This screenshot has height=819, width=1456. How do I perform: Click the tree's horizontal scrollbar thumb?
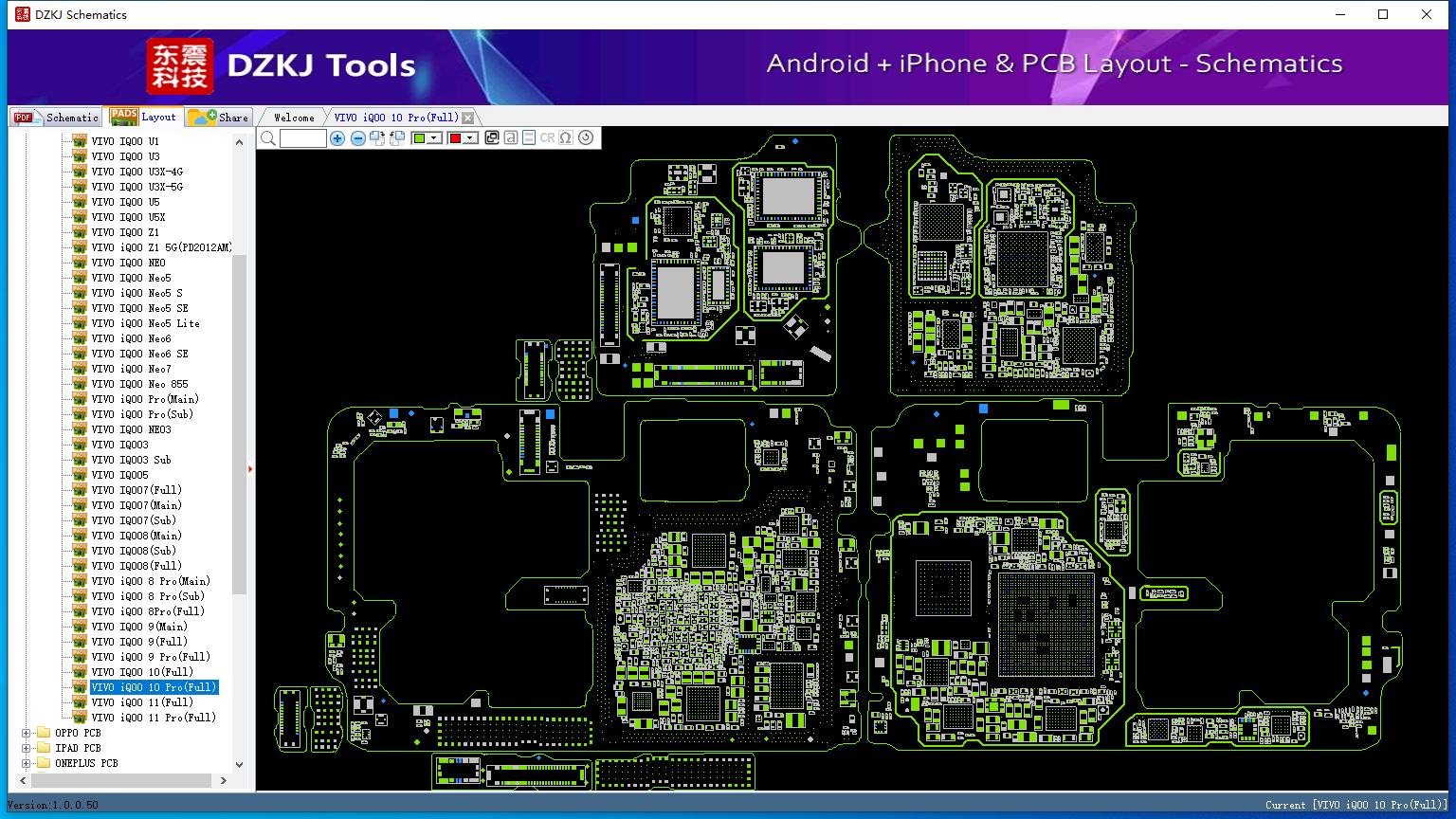pos(123,780)
